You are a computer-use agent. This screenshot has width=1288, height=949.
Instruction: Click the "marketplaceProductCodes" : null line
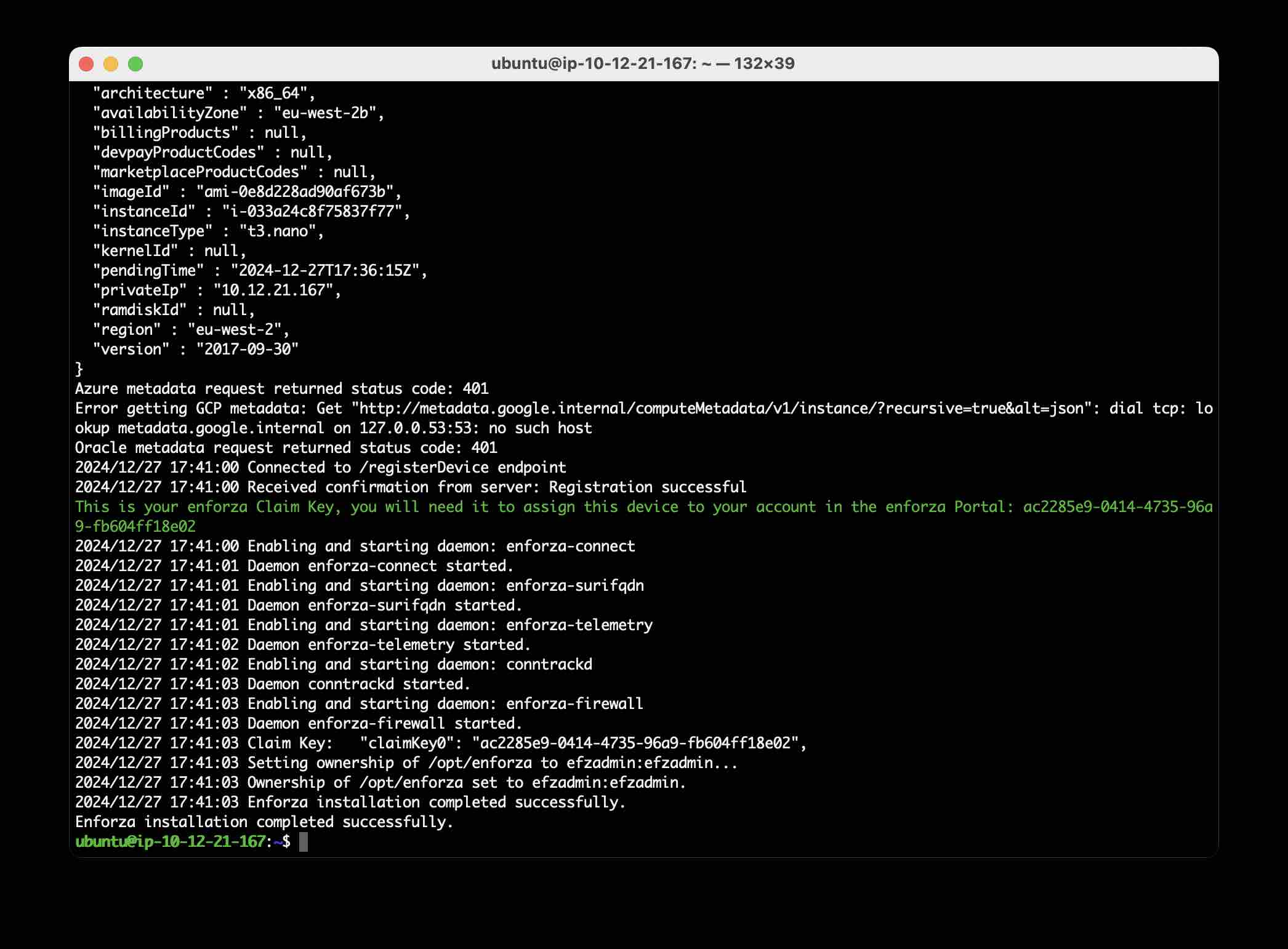[x=234, y=172]
